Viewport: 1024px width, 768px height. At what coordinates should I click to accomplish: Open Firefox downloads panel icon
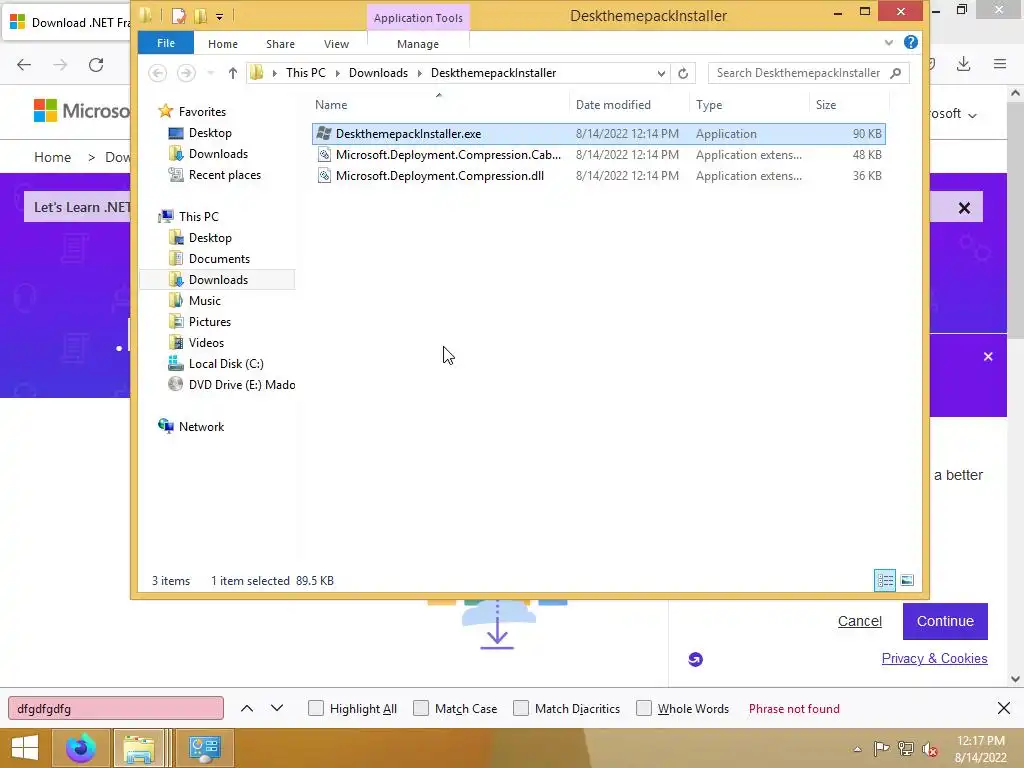963,64
